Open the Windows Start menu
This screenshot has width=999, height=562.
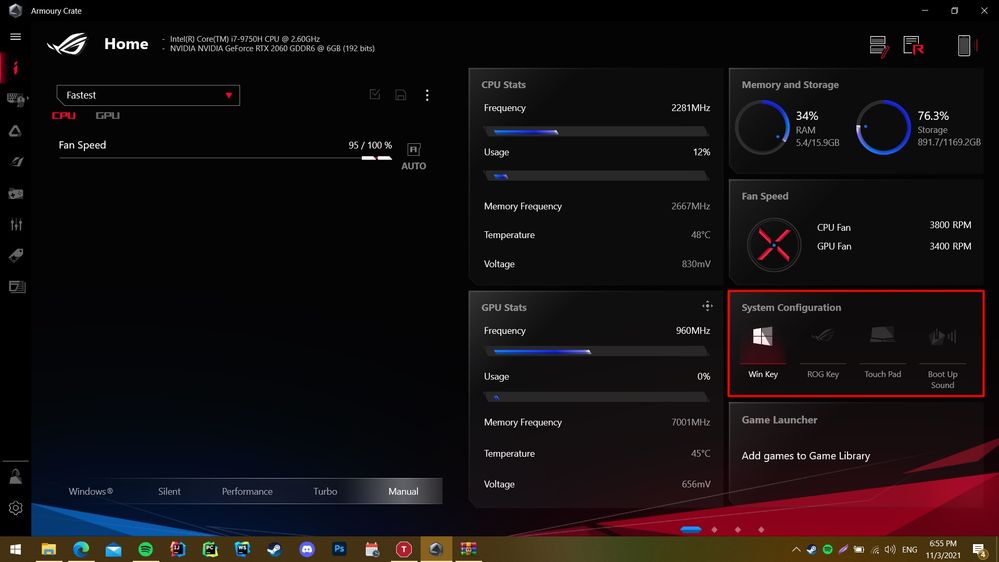[15, 549]
